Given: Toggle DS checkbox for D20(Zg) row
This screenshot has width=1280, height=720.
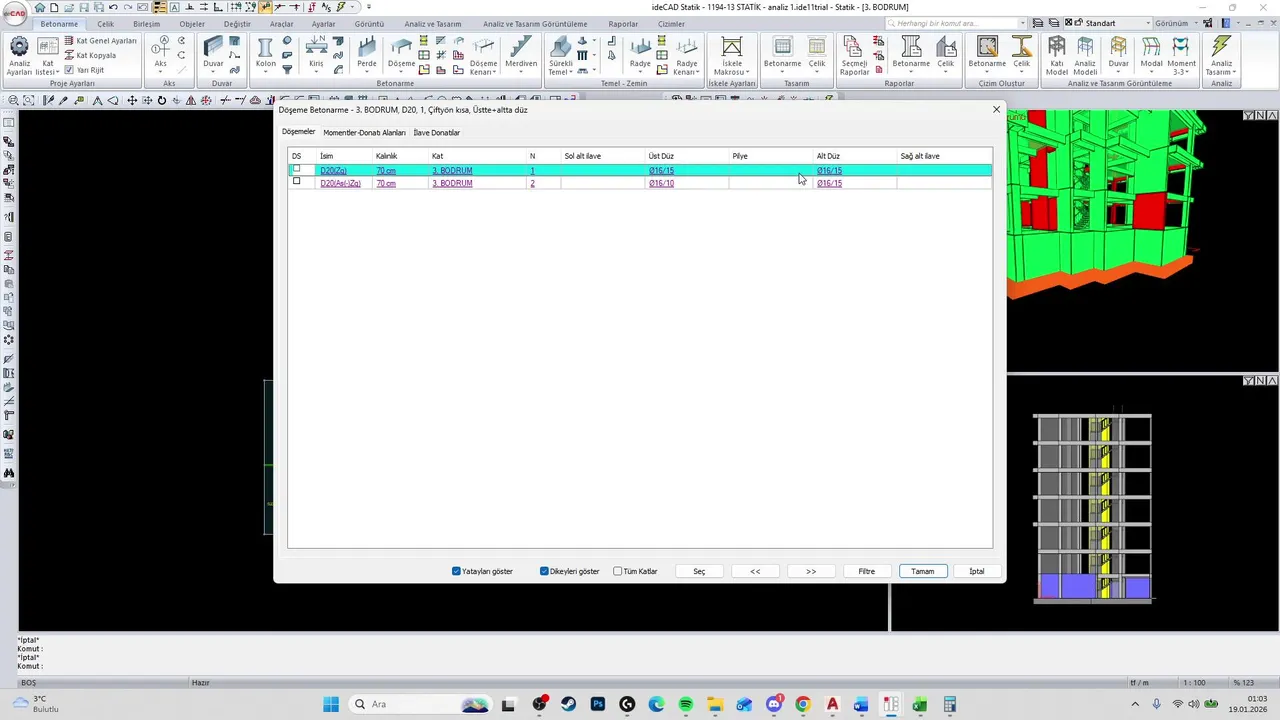Looking at the screenshot, I should (296, 169).
